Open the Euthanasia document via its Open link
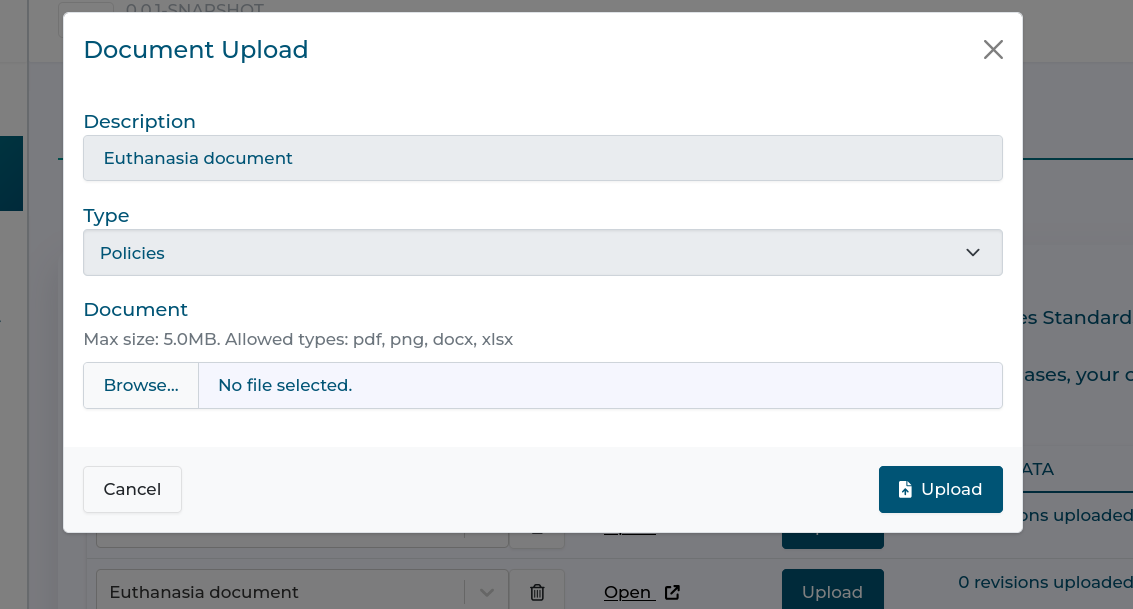The image size is (1133, 609). pyautogui.click(x=628, y=592)
